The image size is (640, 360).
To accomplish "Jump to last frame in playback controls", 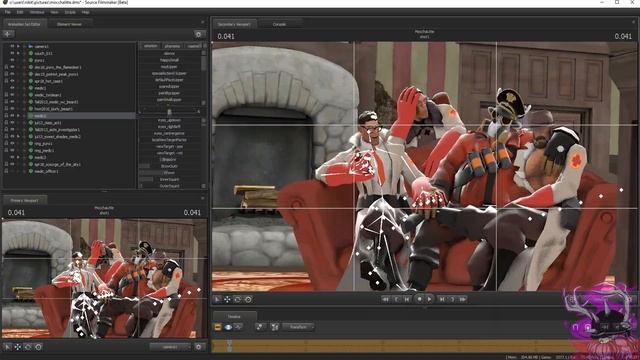I will (x=462, y=299).
